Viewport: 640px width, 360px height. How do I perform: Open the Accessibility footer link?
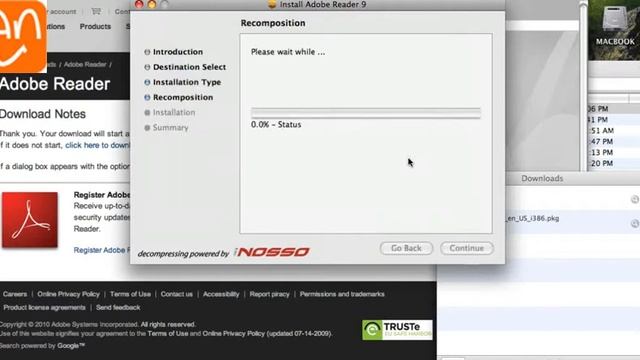pos(221,294)
